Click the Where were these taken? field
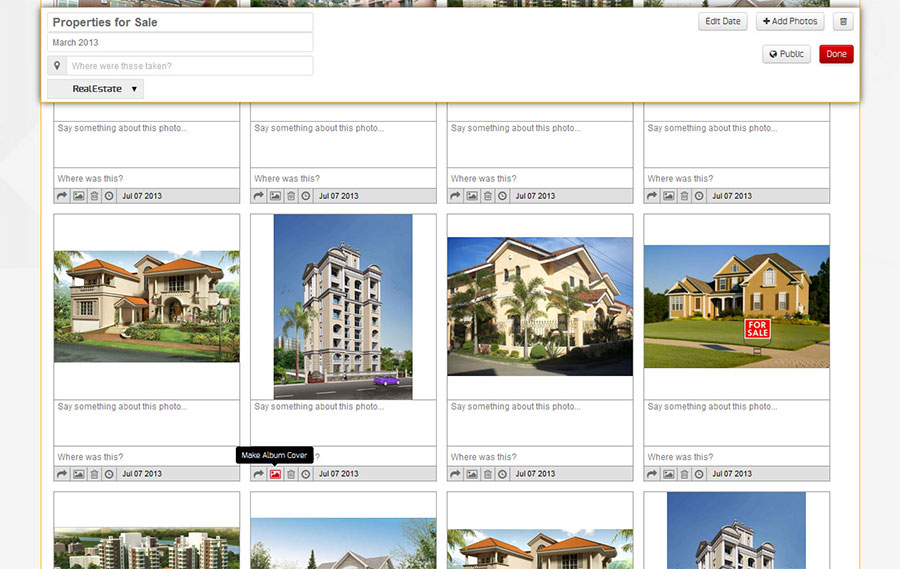 point(189,66)
